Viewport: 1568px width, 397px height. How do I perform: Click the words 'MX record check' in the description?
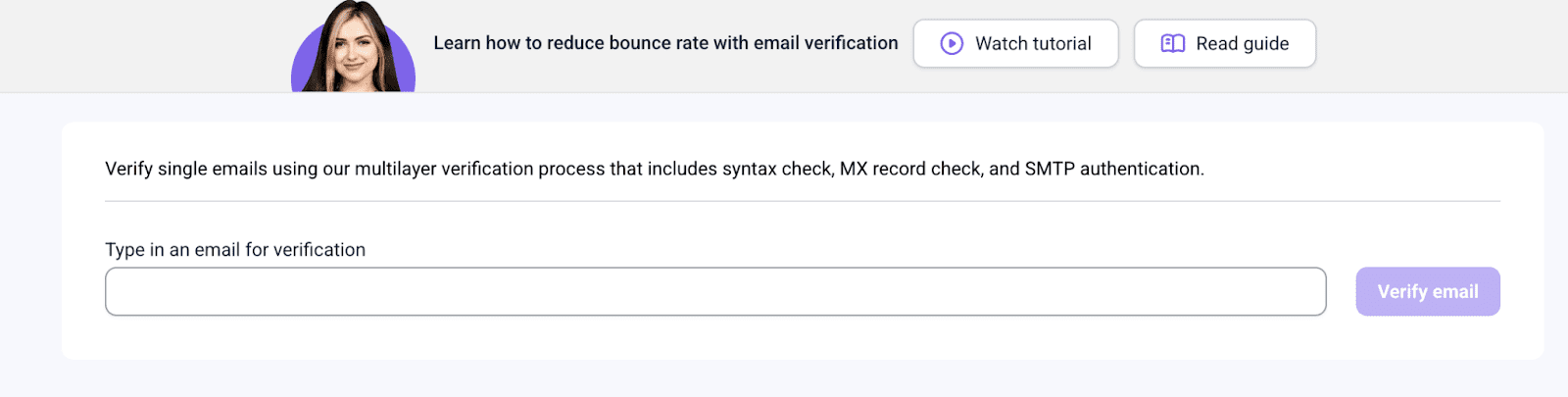(910, 169)
